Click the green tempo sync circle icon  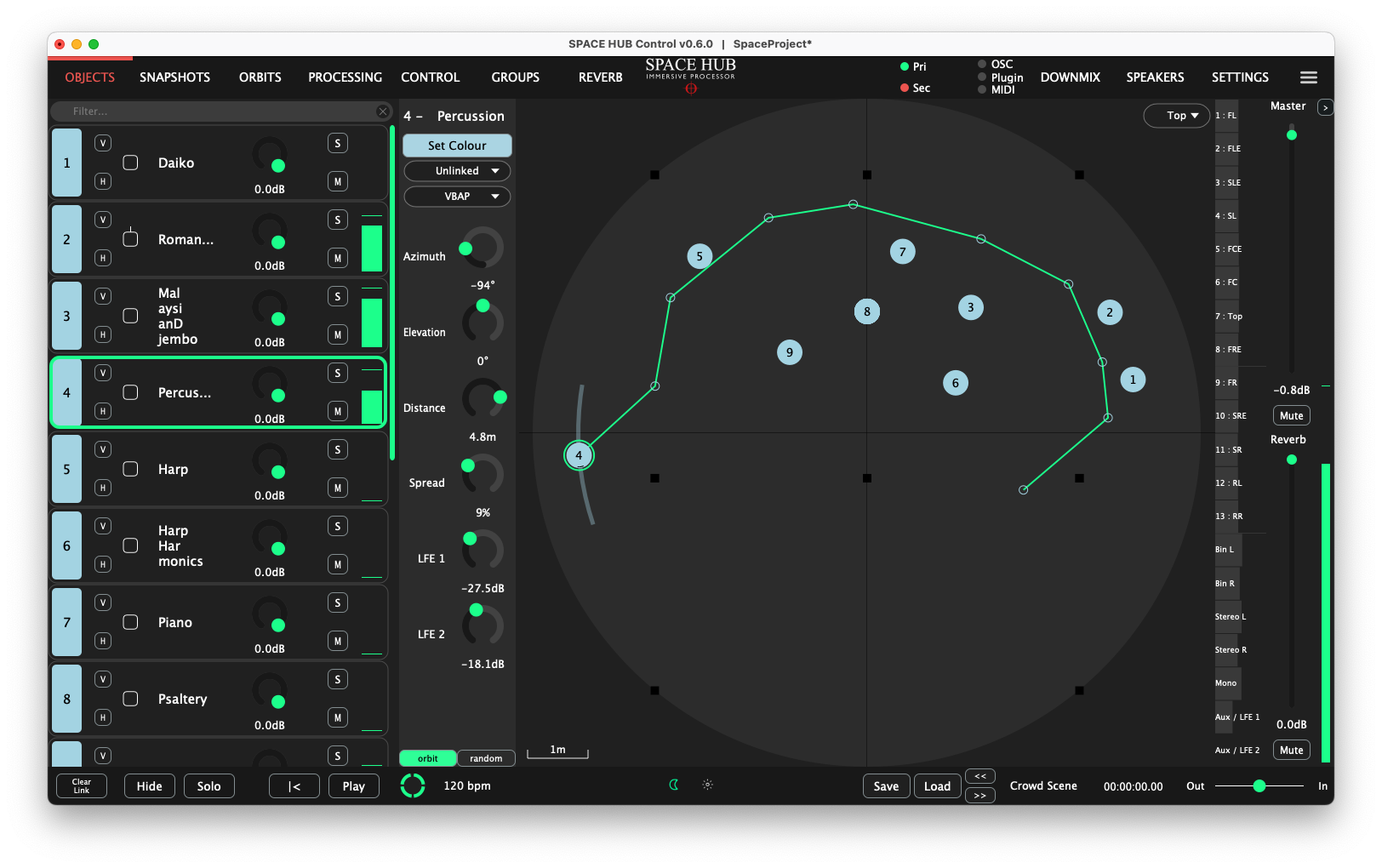tap(413, 785)
